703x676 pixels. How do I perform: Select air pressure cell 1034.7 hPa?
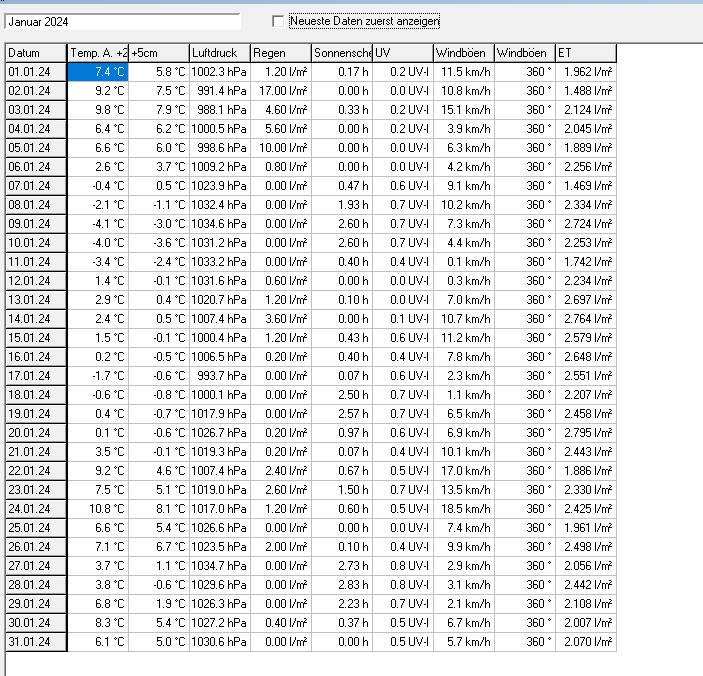219,566
